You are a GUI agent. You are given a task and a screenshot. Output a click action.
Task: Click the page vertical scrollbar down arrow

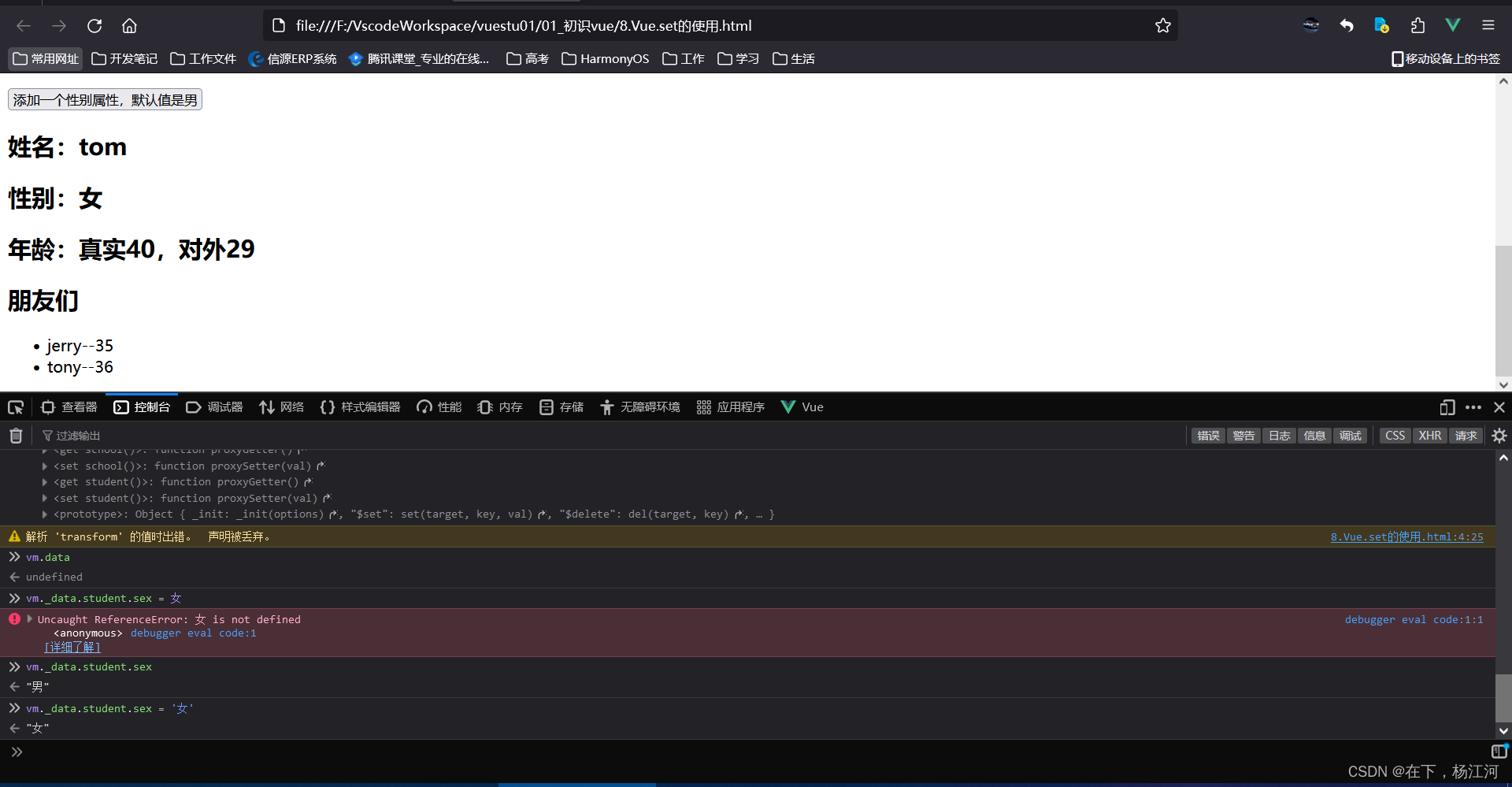pyautogui.click(x=1503, y=384)
